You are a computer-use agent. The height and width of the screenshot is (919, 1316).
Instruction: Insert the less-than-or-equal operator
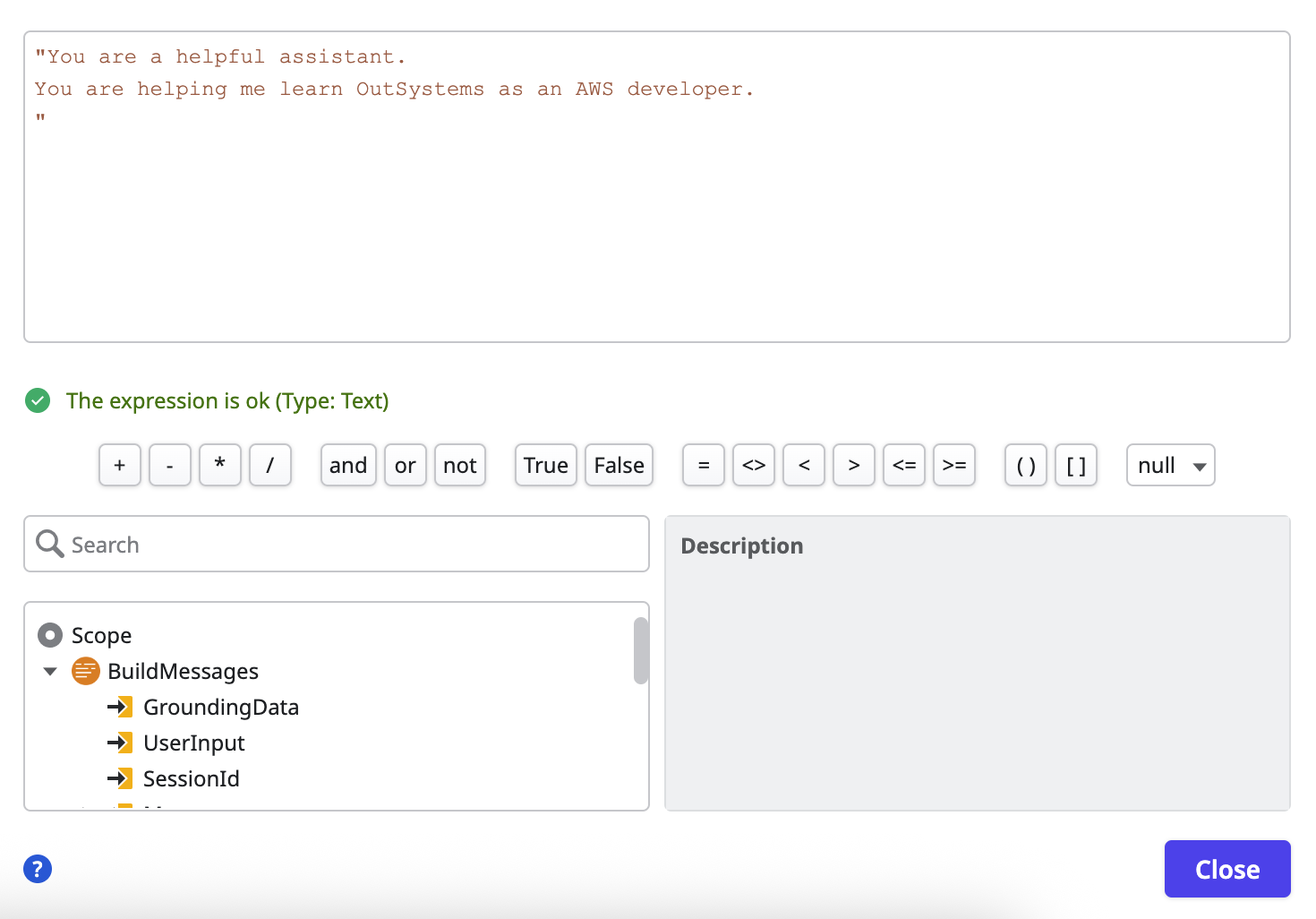904,465
